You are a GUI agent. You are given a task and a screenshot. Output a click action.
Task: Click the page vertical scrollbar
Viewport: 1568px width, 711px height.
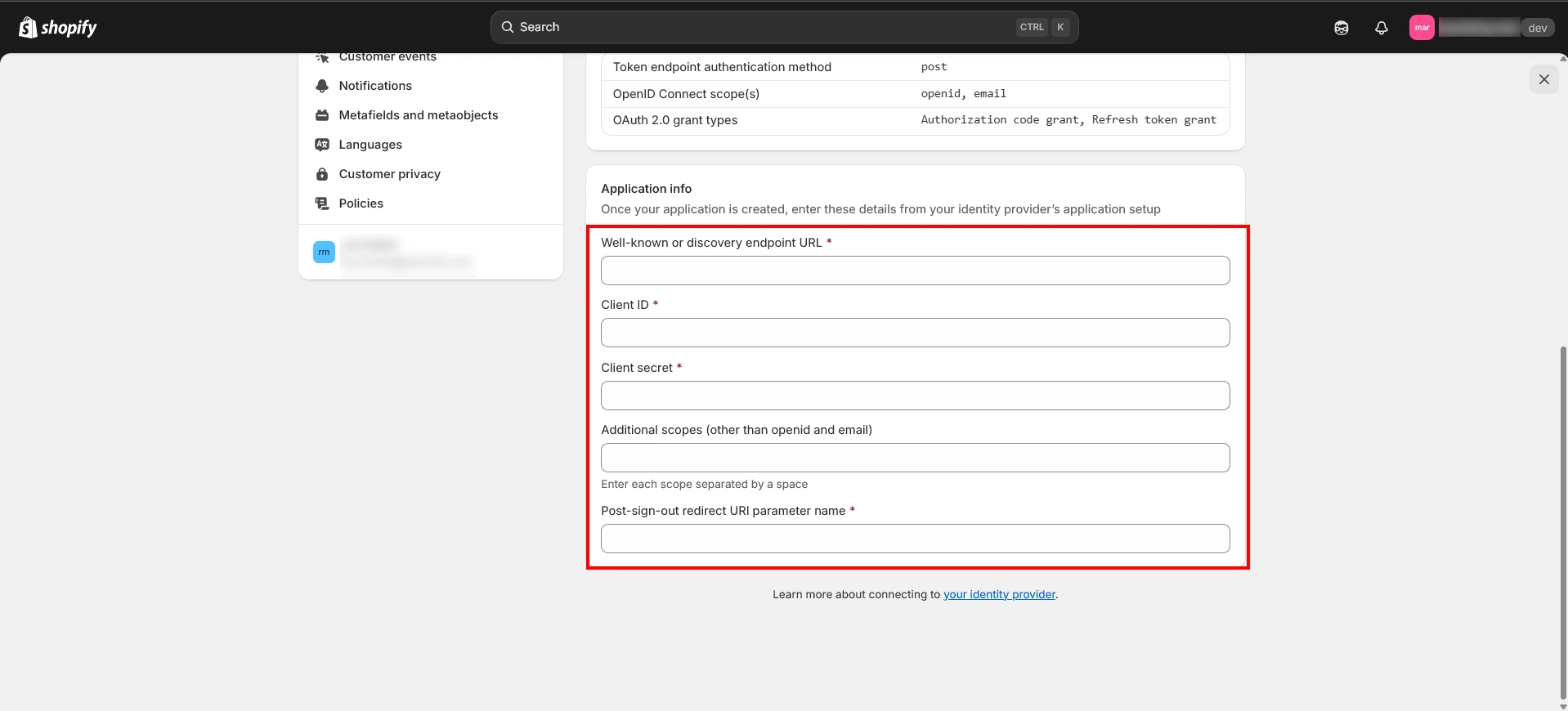pos(1563,523)
